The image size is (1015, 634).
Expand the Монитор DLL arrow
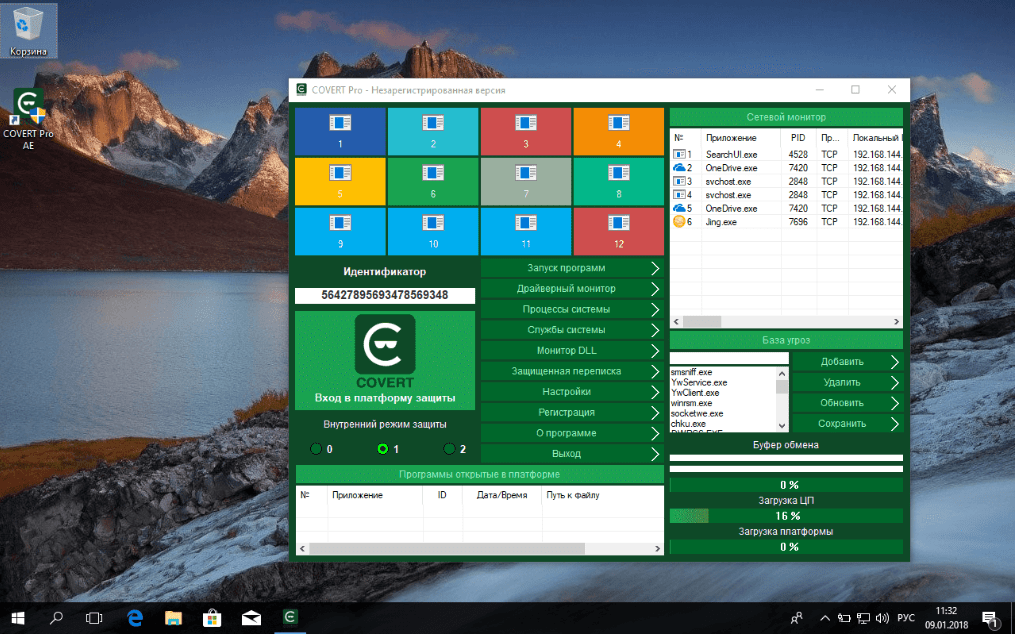pyautogui.click(x=654, y=350)
